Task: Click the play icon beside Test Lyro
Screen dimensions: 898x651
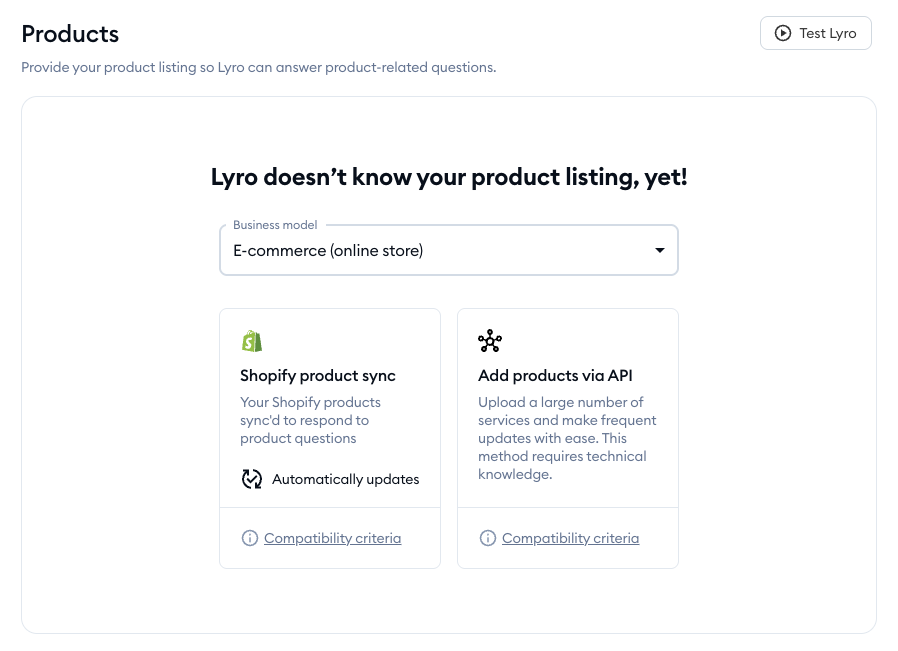Action: (x=783, y=33)
